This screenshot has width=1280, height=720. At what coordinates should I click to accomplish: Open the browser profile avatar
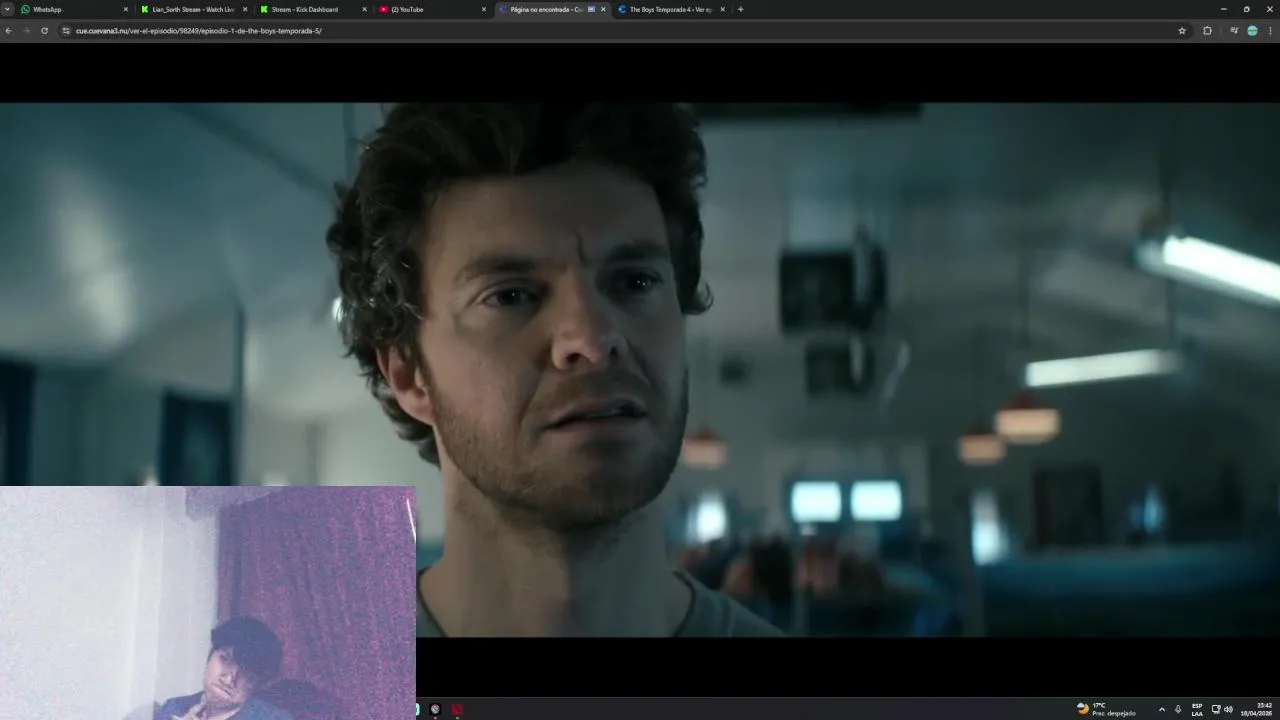click(x=1252, y=31)
